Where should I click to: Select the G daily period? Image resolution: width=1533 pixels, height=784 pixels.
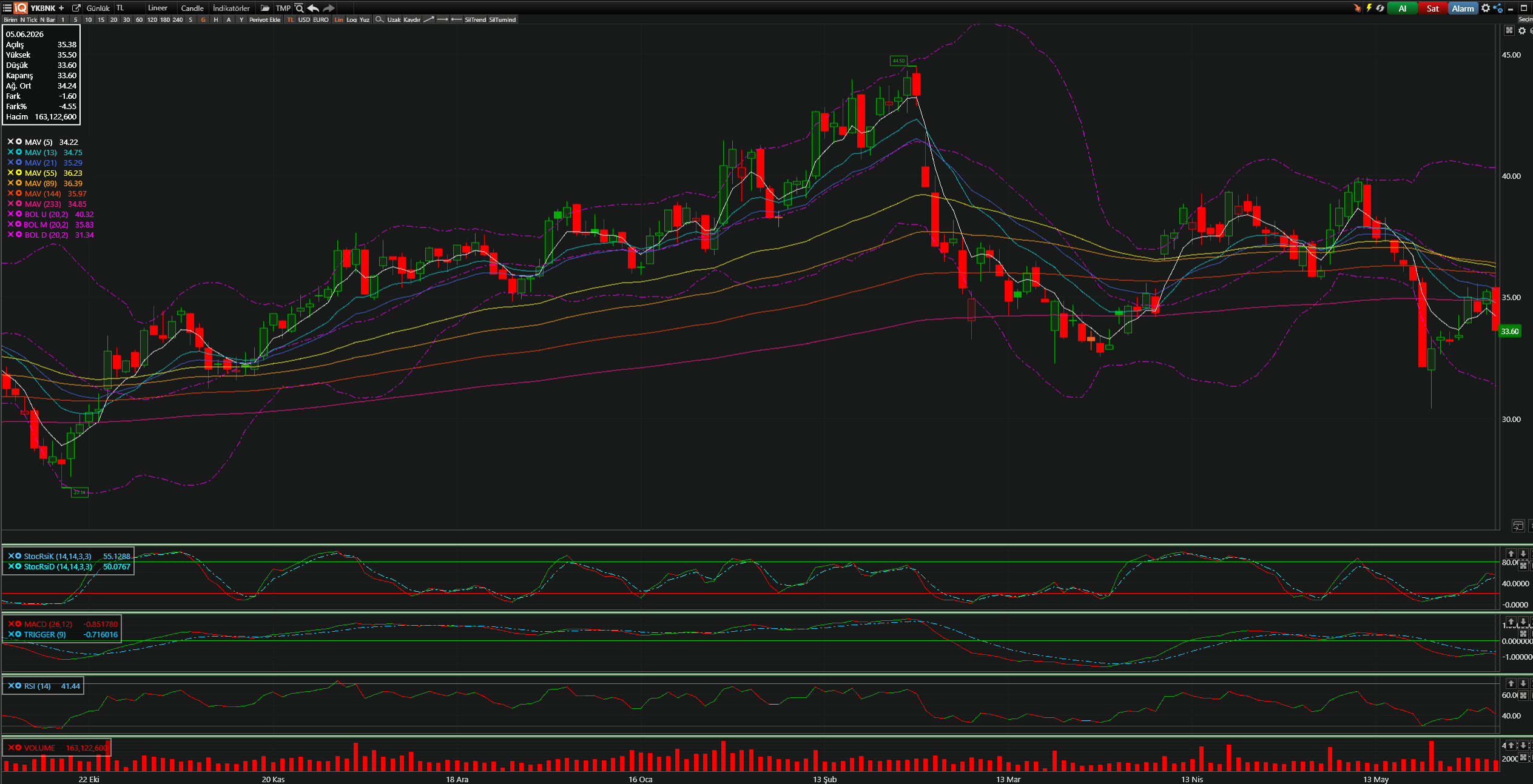tap(203, 19)
